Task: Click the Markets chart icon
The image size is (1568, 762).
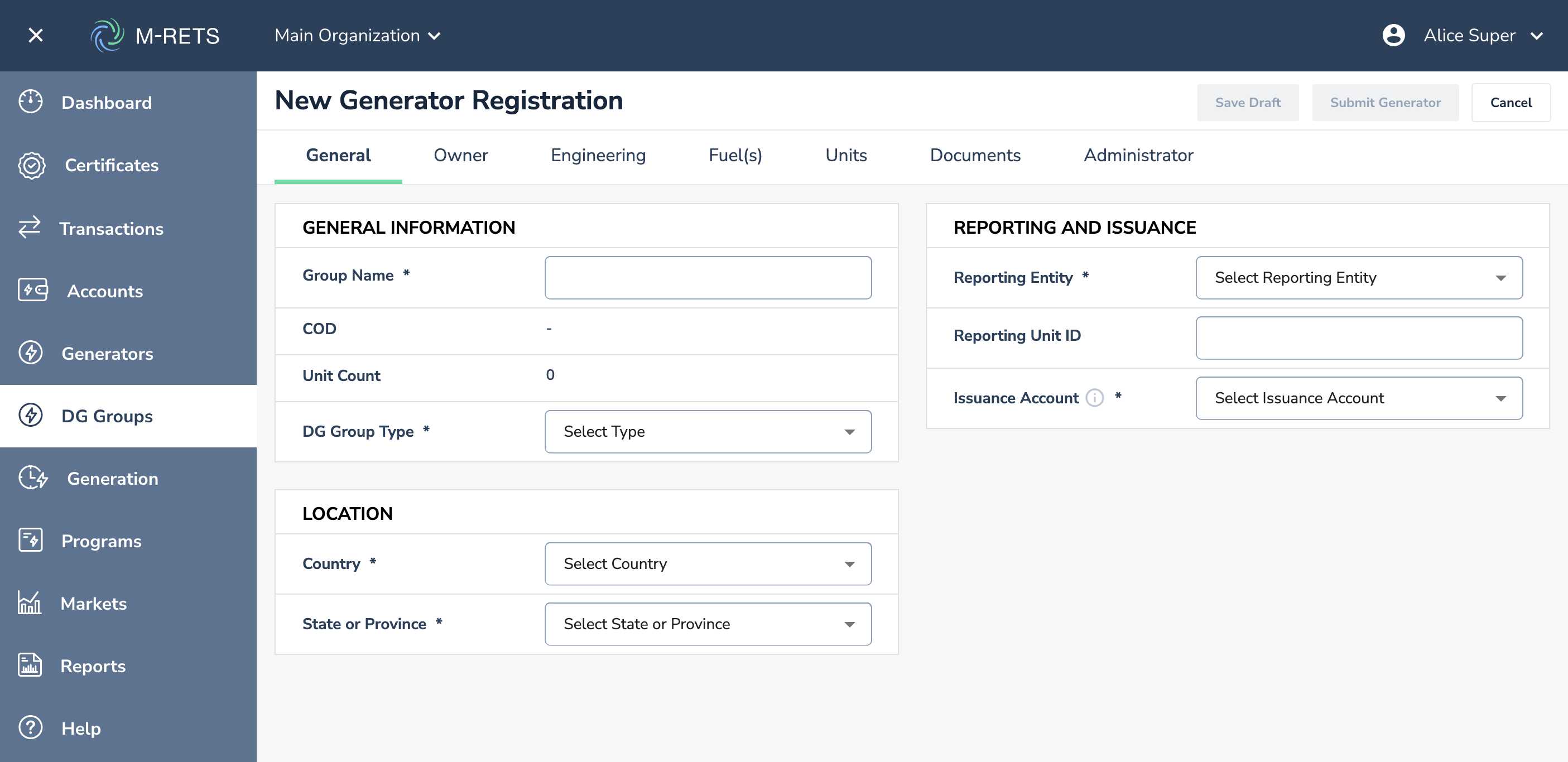Action: pos(29,602)
